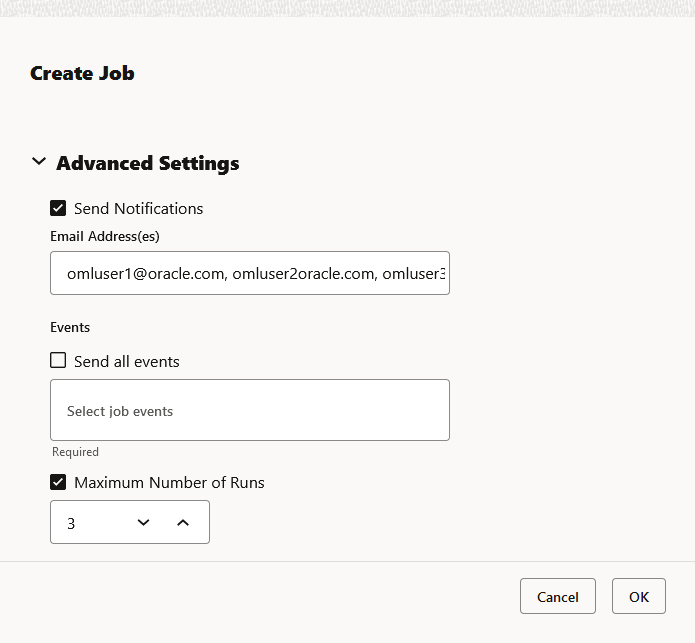695x643 pixels.
Task: Click the Send Notifications label text
Action: click(x=138, y=209)
